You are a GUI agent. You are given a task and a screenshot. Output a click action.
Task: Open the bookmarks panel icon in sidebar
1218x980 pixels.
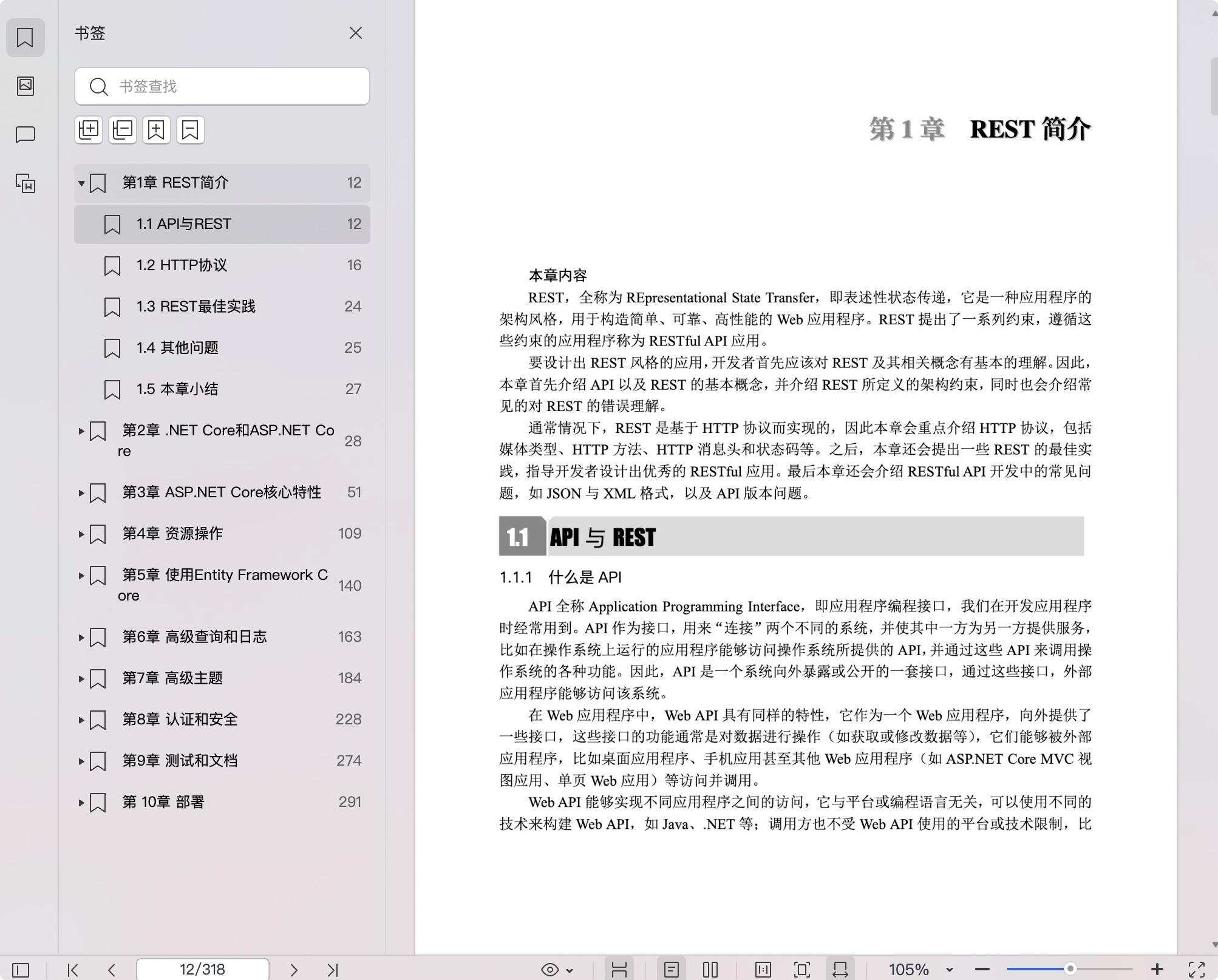click(25, 38)
